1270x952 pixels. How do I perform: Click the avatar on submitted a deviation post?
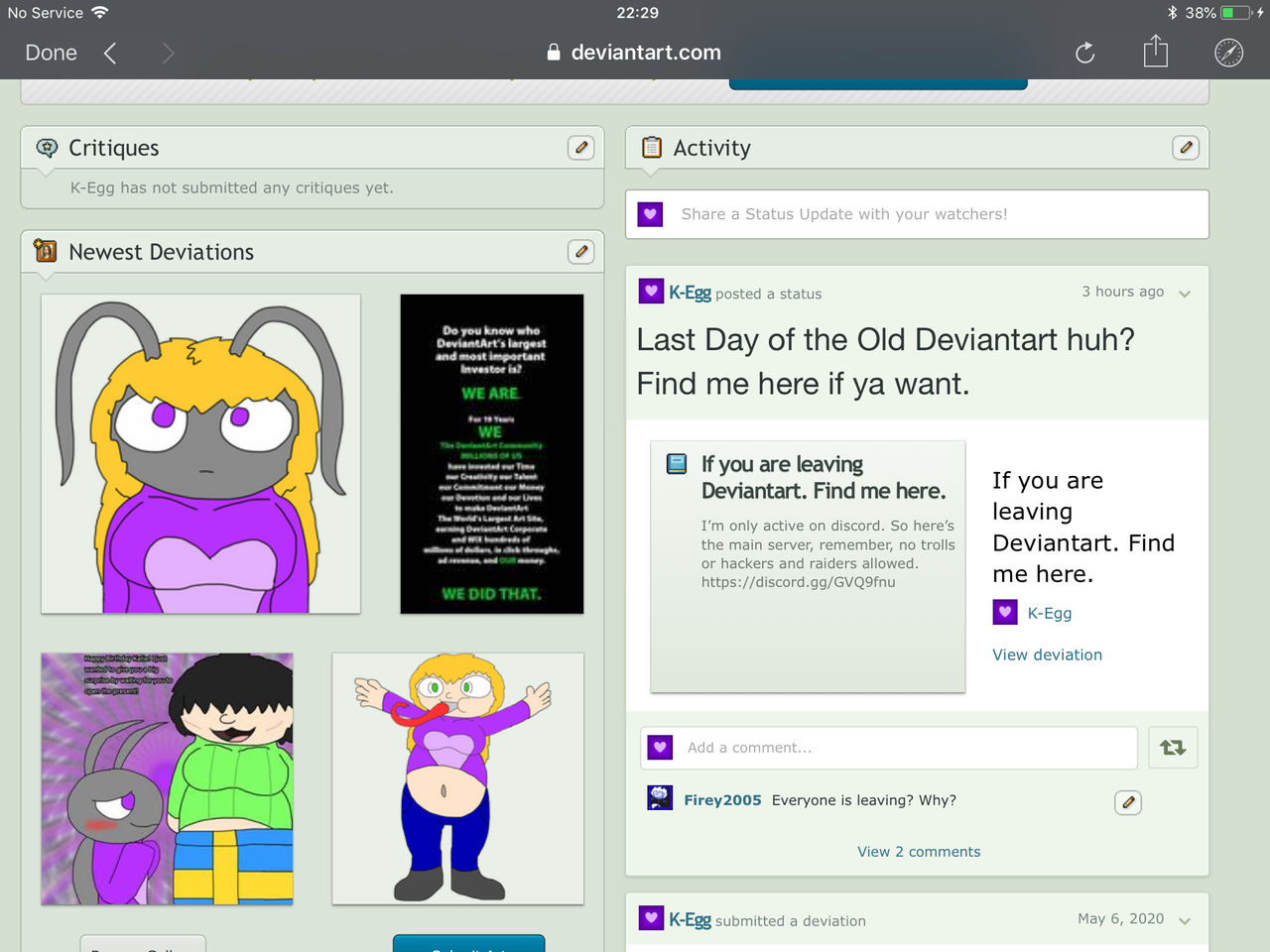[651, 917]
